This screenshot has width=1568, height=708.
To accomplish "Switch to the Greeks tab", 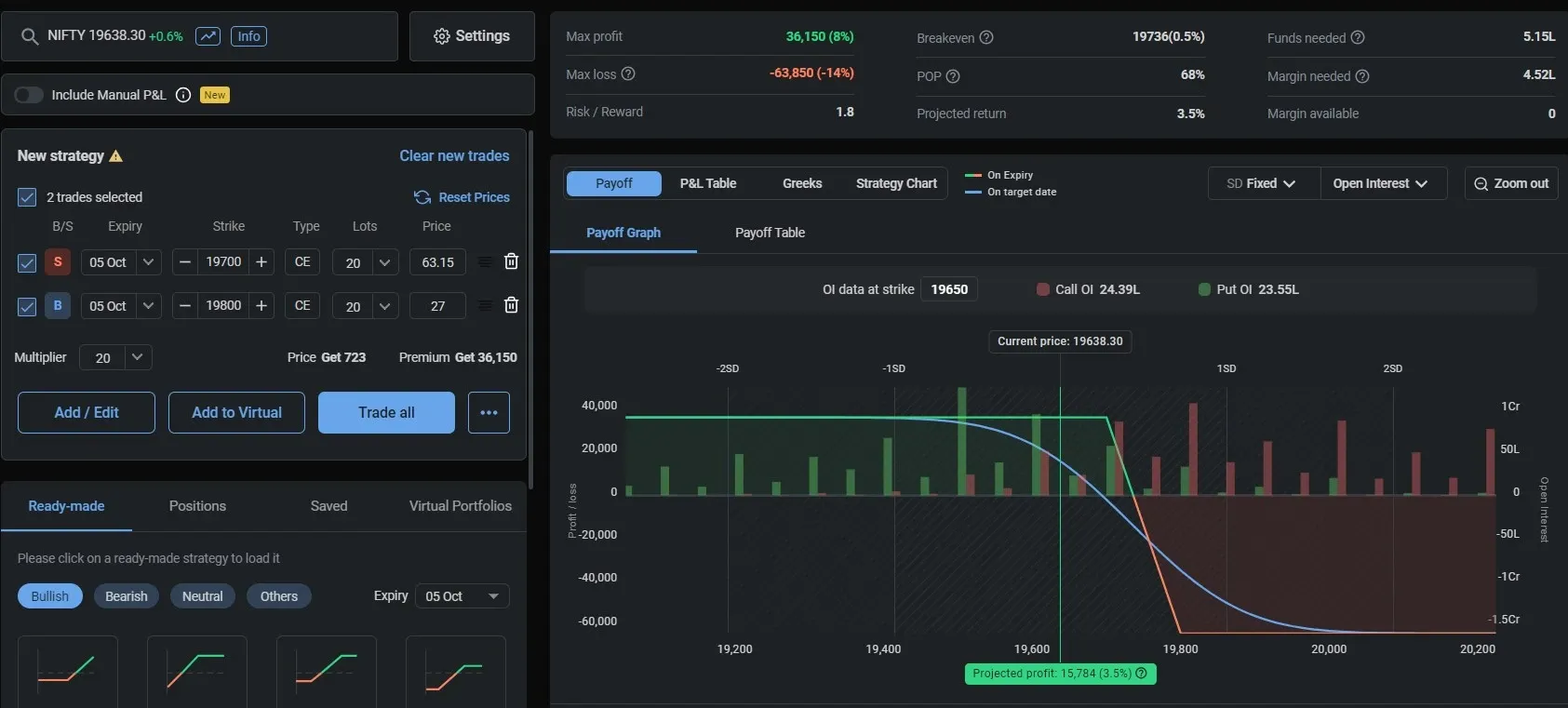I will 801,183.
